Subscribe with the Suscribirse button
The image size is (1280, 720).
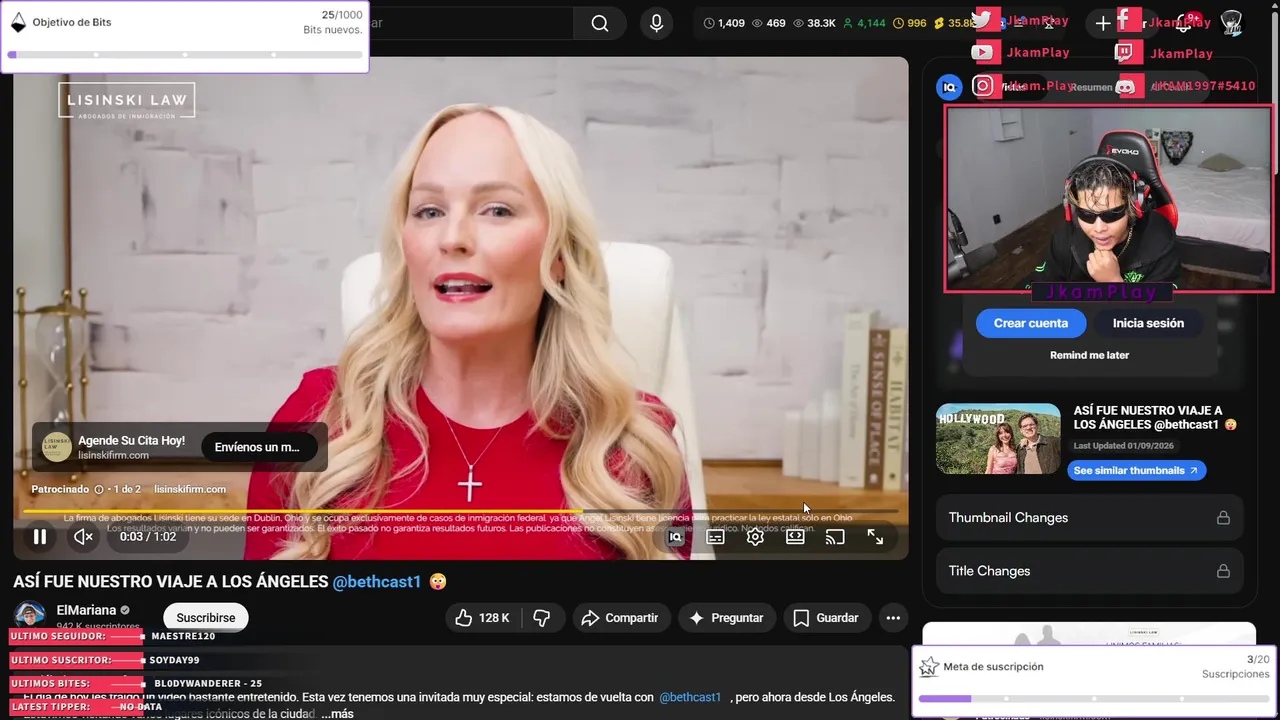(x=206, y=618)
